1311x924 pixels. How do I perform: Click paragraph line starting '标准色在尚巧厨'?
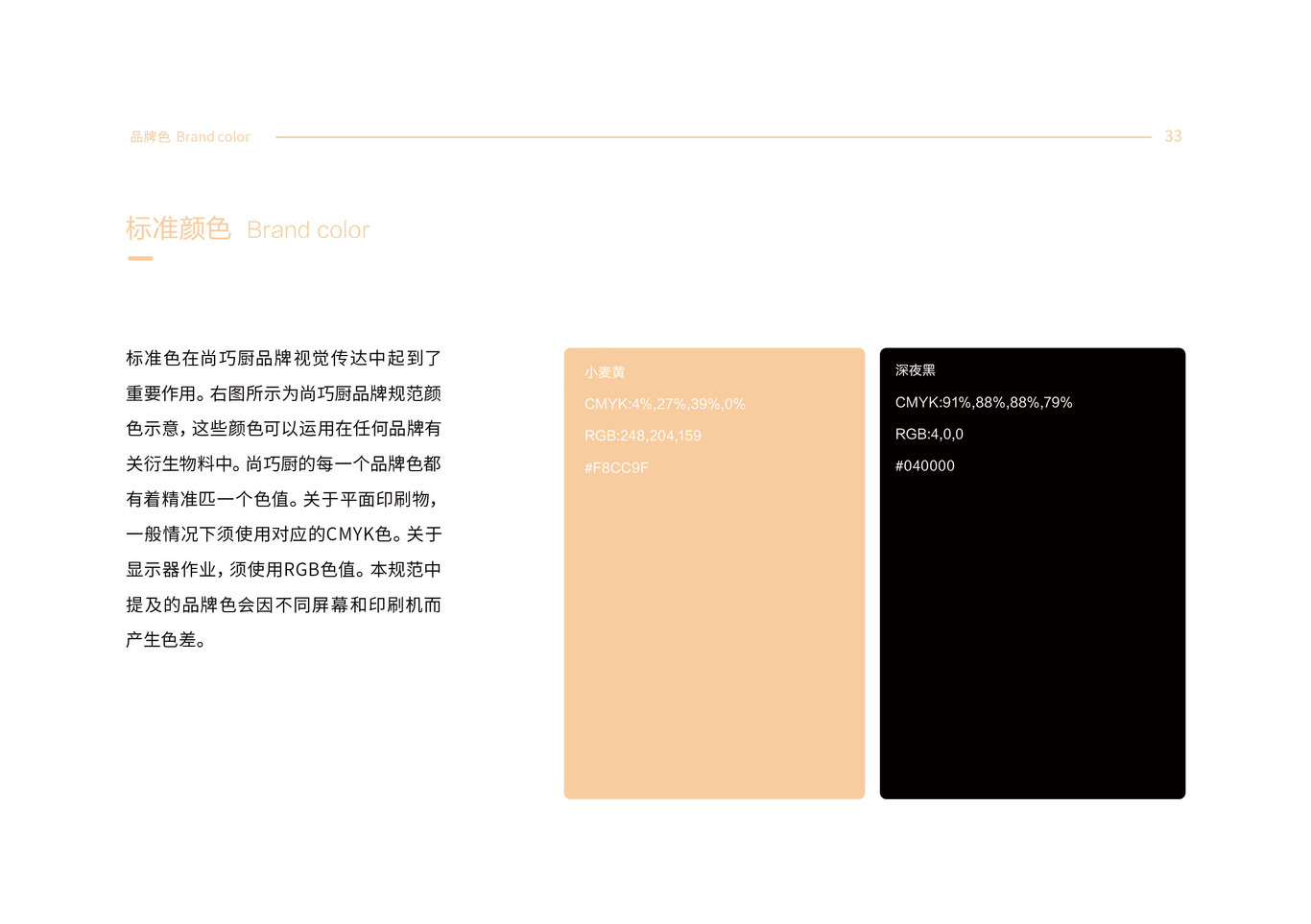(283, 358)
